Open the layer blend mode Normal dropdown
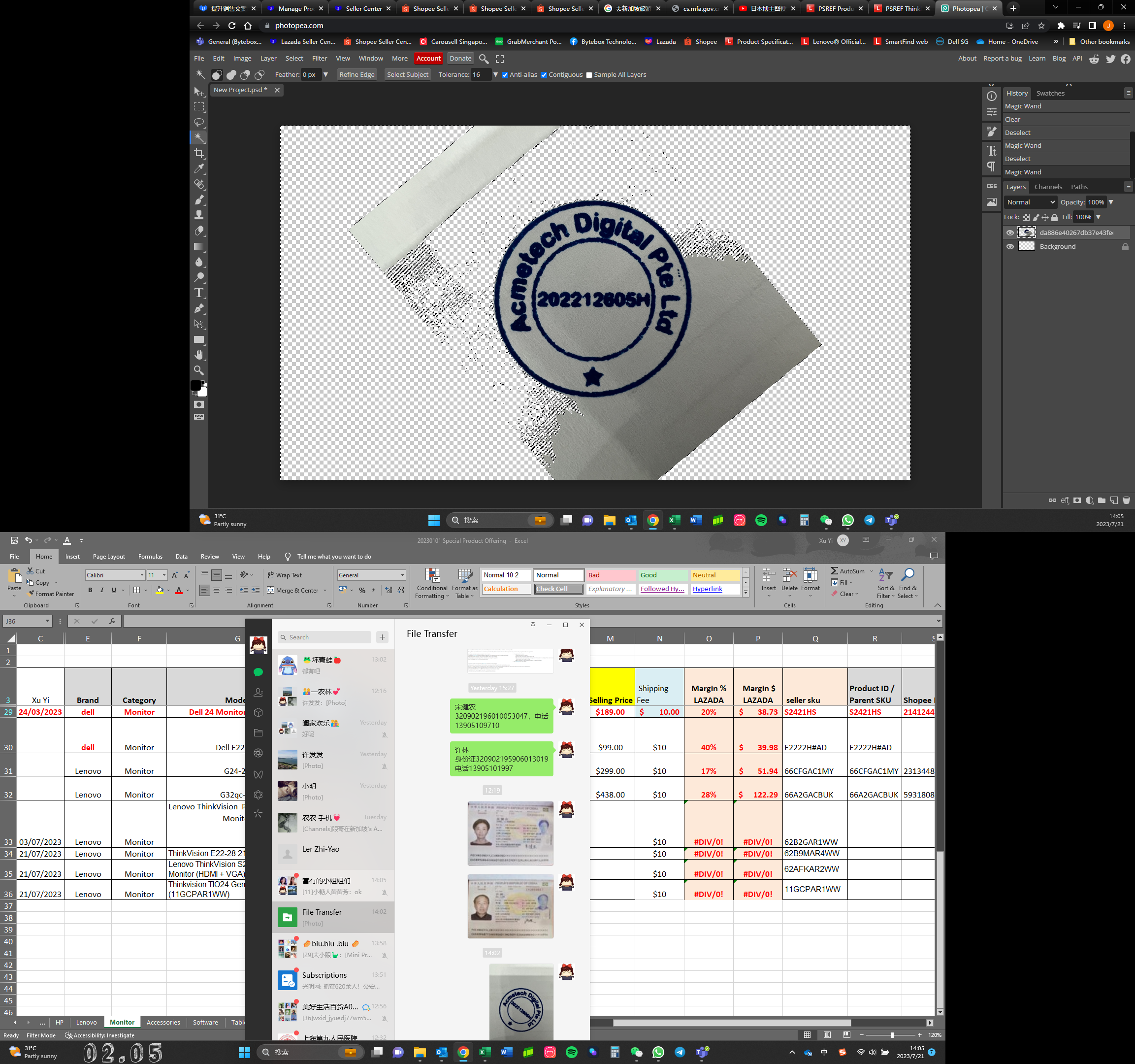The image size is (1135, 1064). tap(1031, 202)
